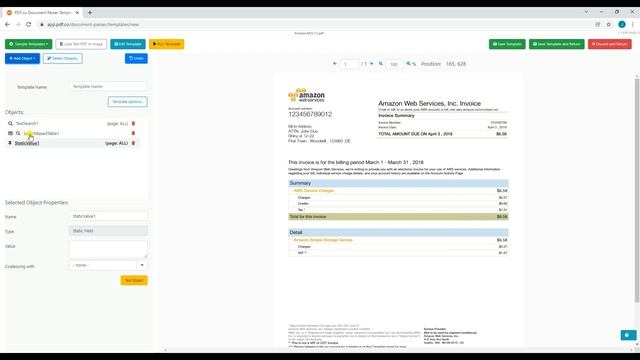
Task: Click the zoom percentage input field
Action: (394, 64)
